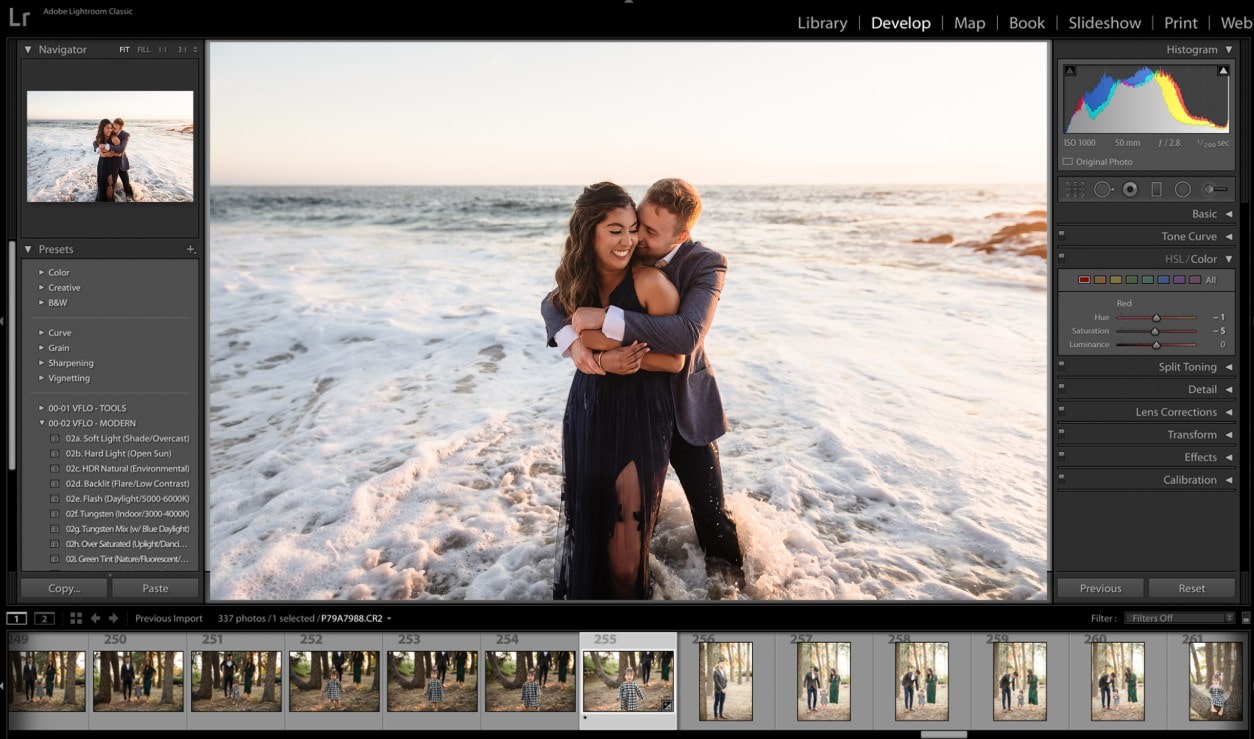This screenshot has width=1254, height=739.
Task: Select the Adjustment Brush tool
Action: pyautogui.click(x=1214, y=189)
